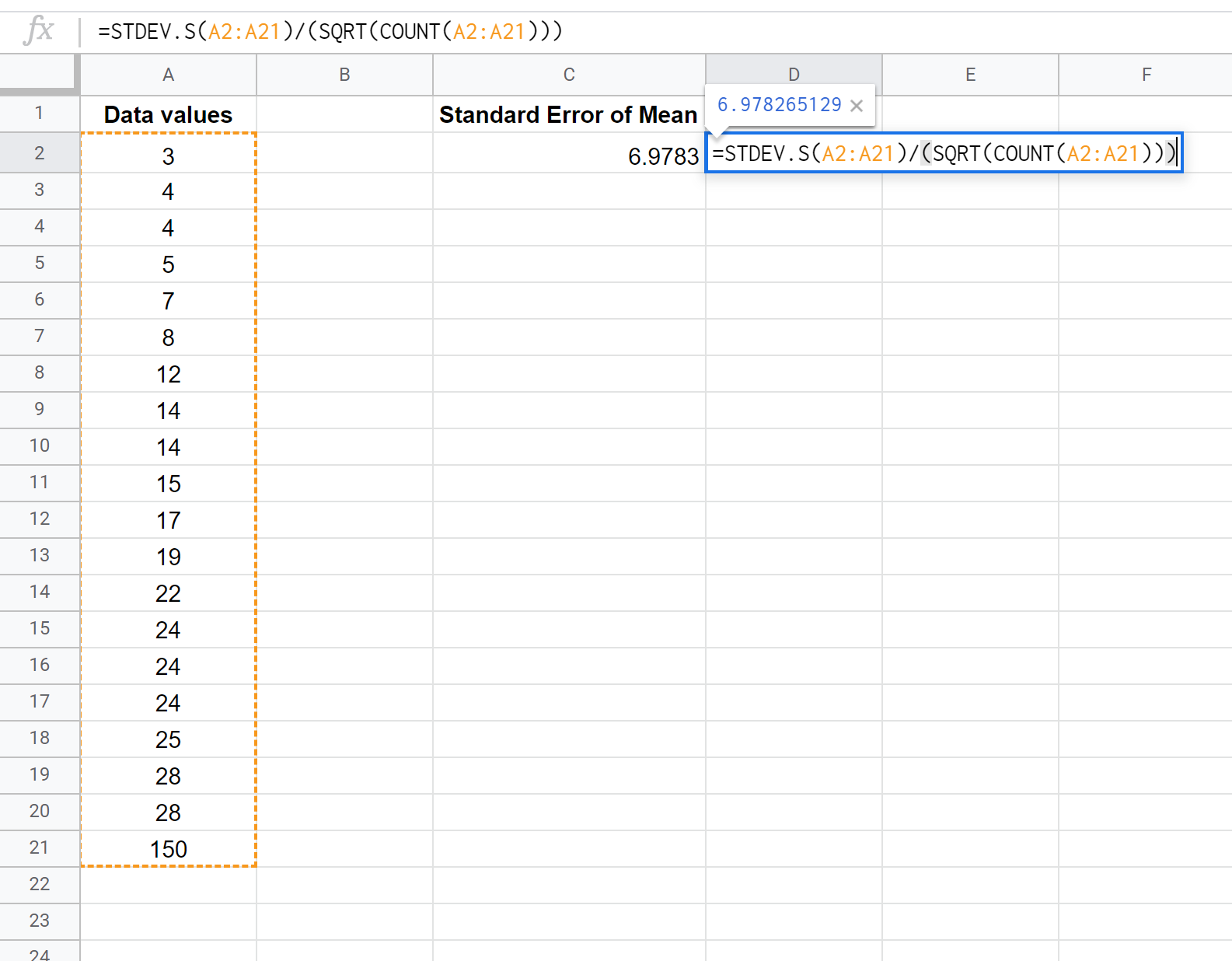Click the 6.978265129 preview value
The image size is (1232, 961).
pos(779,105)
